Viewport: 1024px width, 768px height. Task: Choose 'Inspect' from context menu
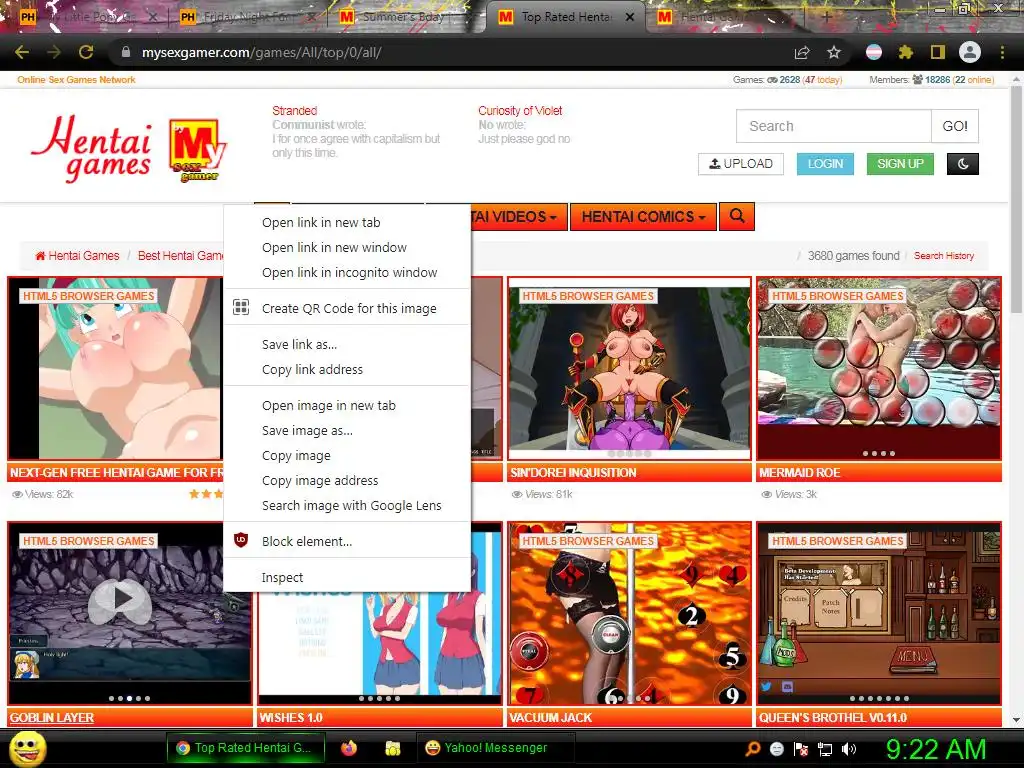pos(347,577)
